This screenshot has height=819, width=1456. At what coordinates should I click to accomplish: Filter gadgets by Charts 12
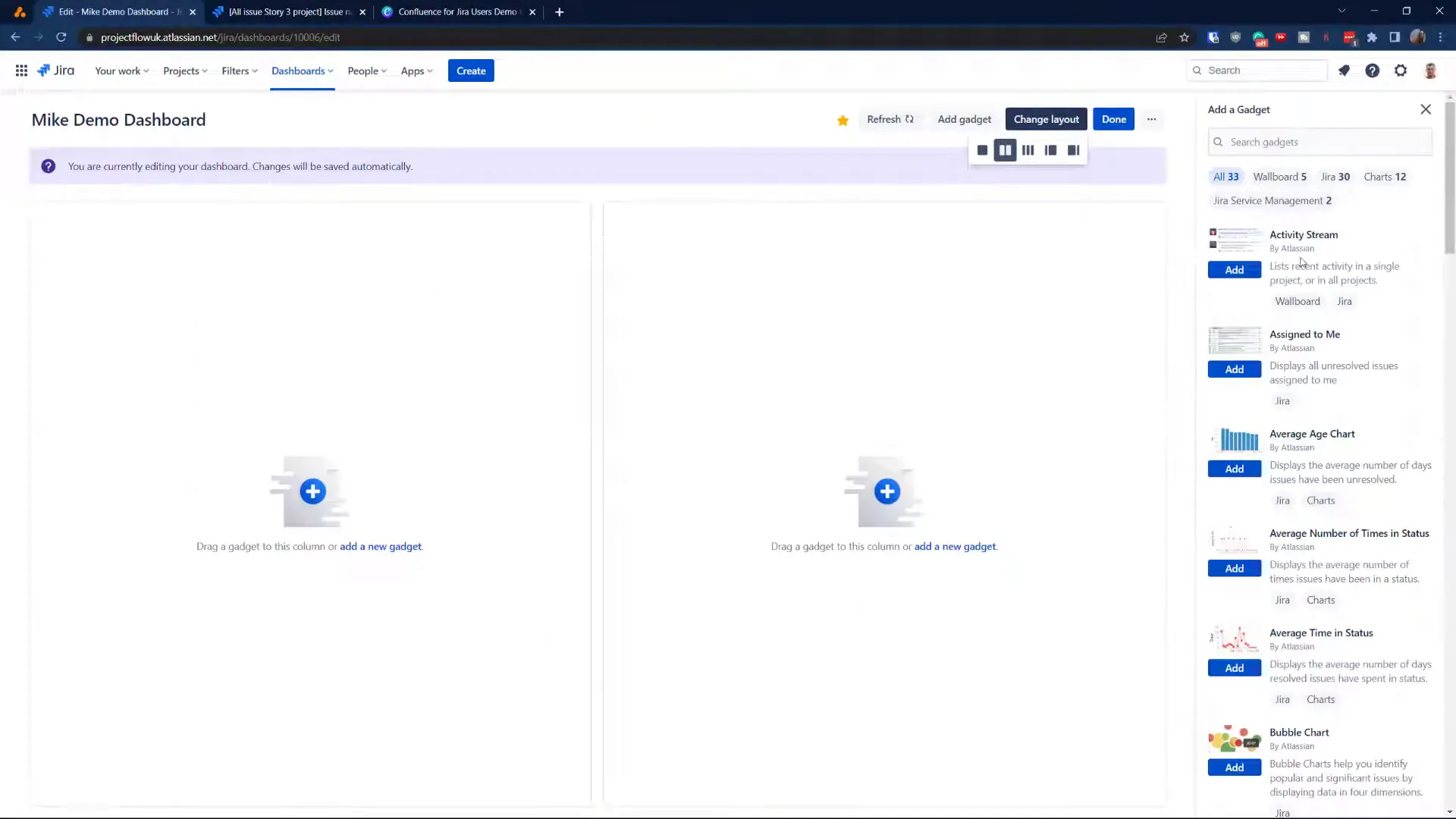coord(1385,177)
